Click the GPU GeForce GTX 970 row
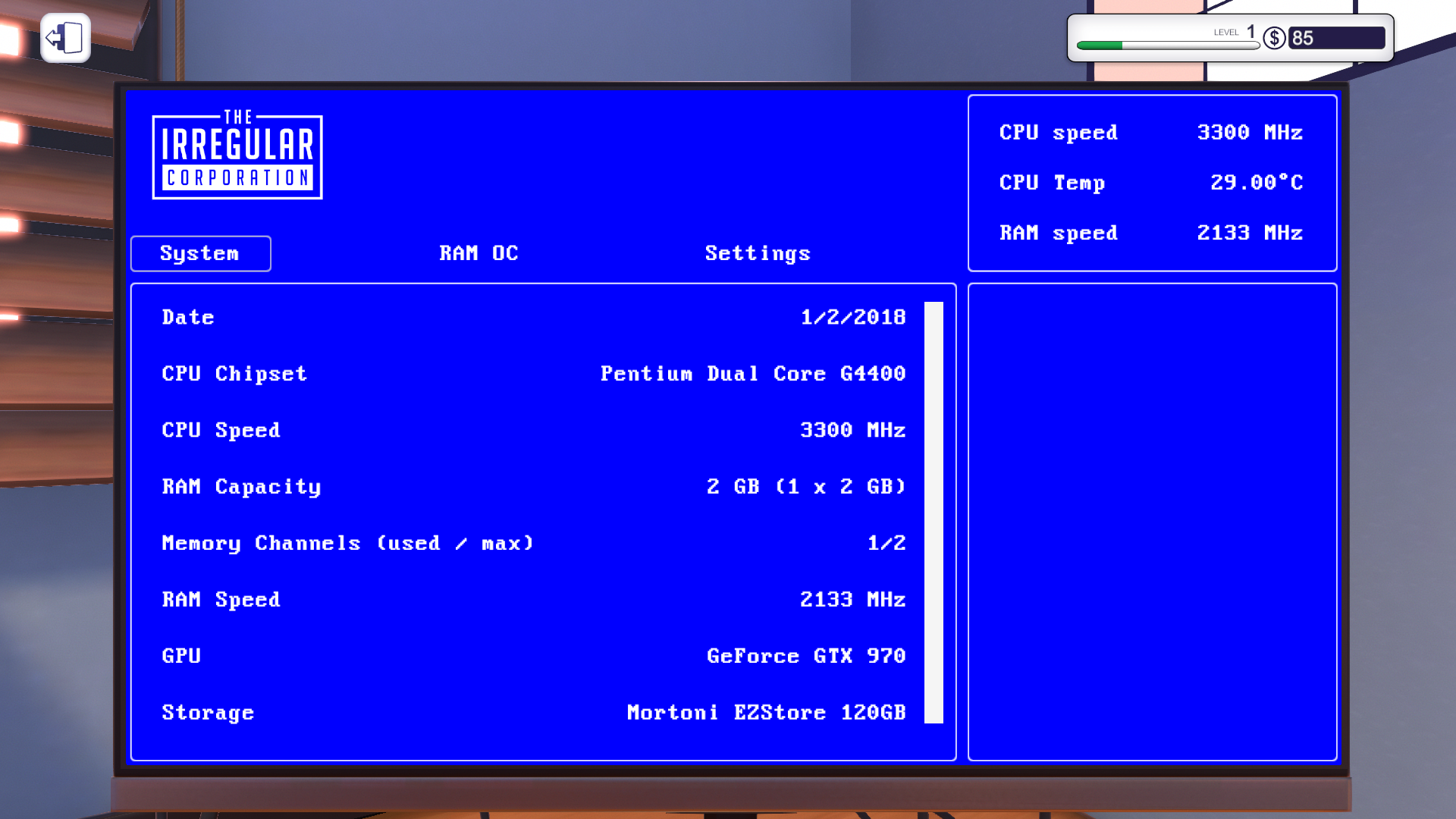The height and width of the screenshot is (819, 1456). [533, 656]
